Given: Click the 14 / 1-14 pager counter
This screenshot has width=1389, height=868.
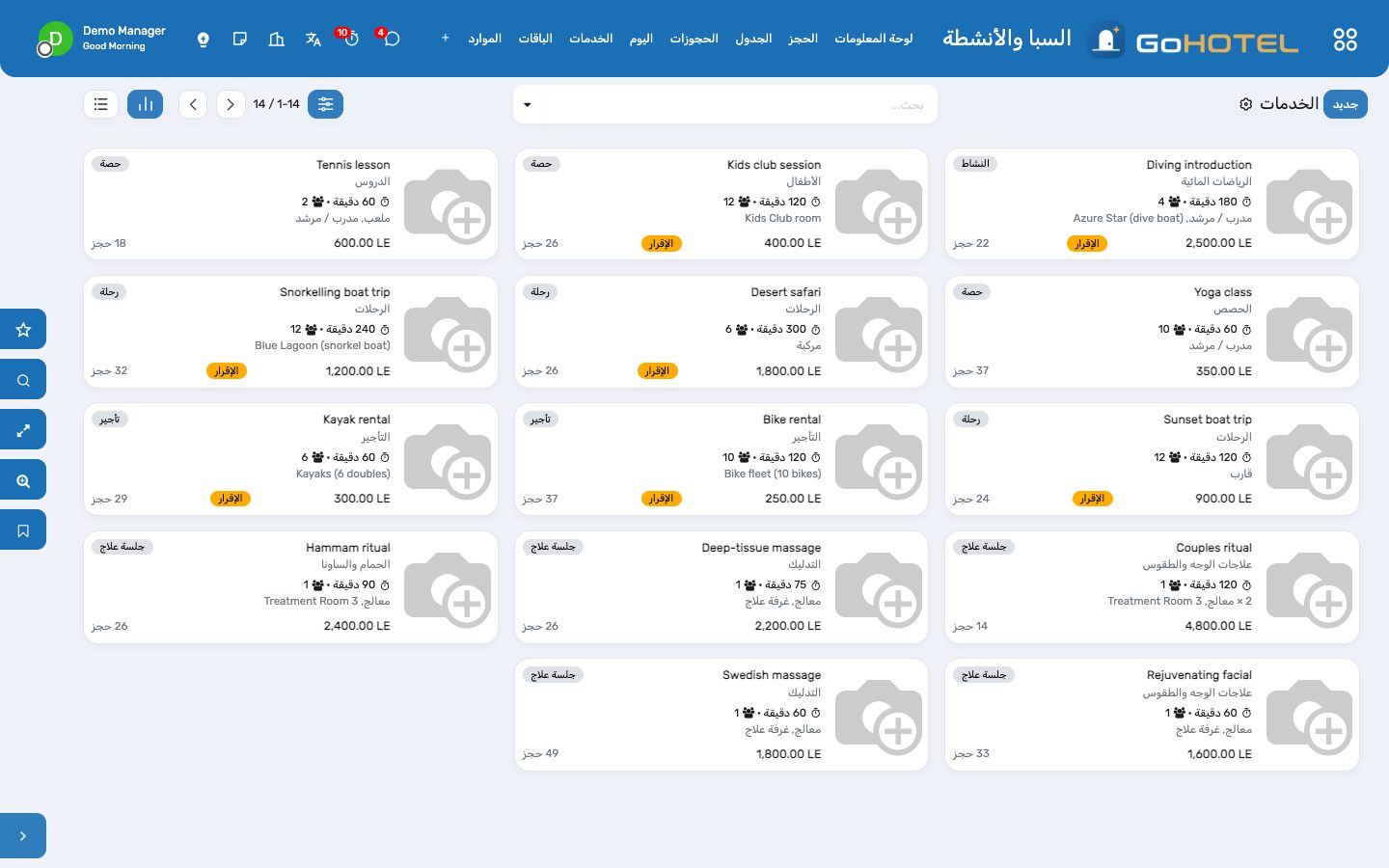Looking at the screenshot, I should coord(277,104).
